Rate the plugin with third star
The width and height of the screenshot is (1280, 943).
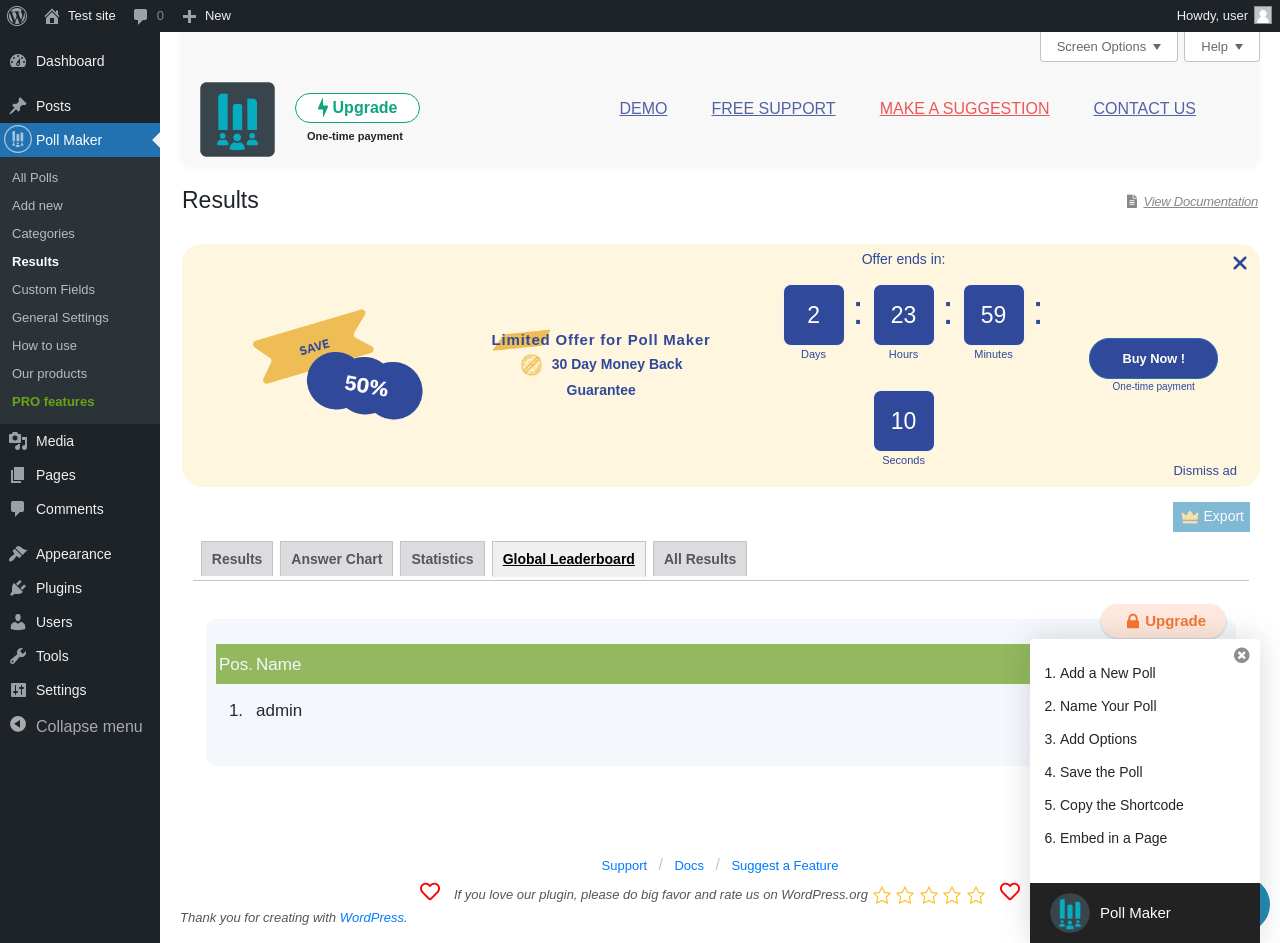click(929, 895)
